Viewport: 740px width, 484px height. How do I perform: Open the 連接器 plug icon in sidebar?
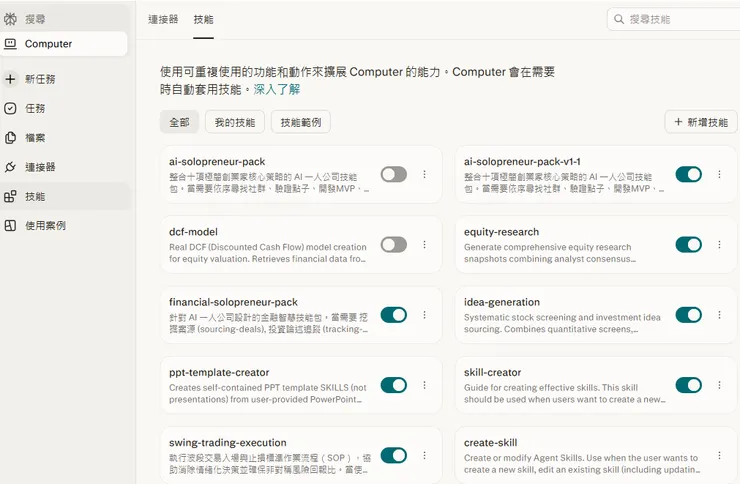point(10,167)
